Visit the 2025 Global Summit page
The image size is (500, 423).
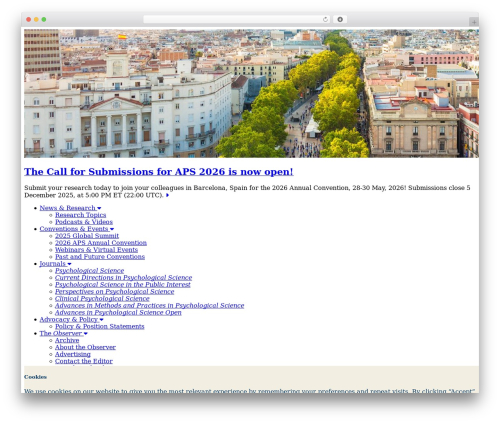87,236
